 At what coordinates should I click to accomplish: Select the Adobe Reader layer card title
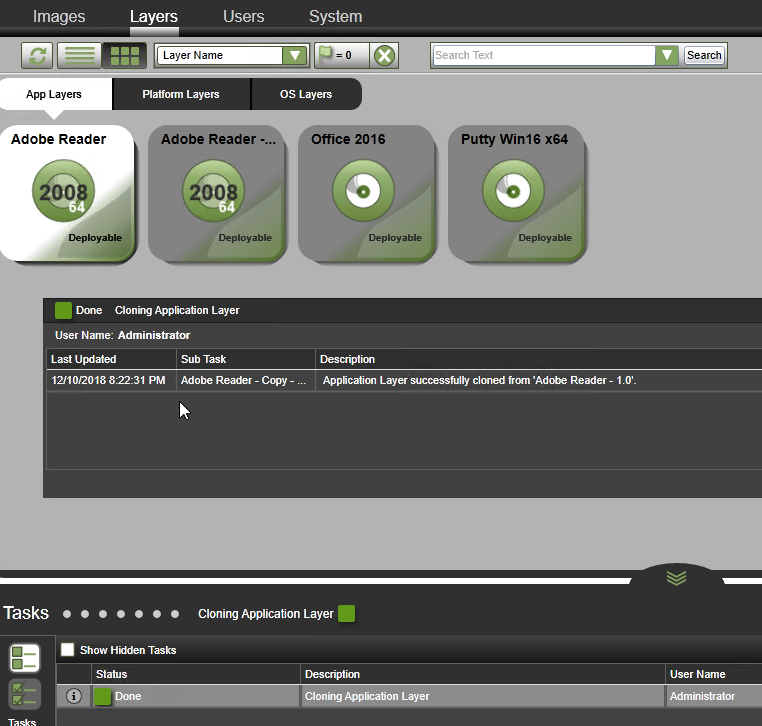click(x=58, y=139)
